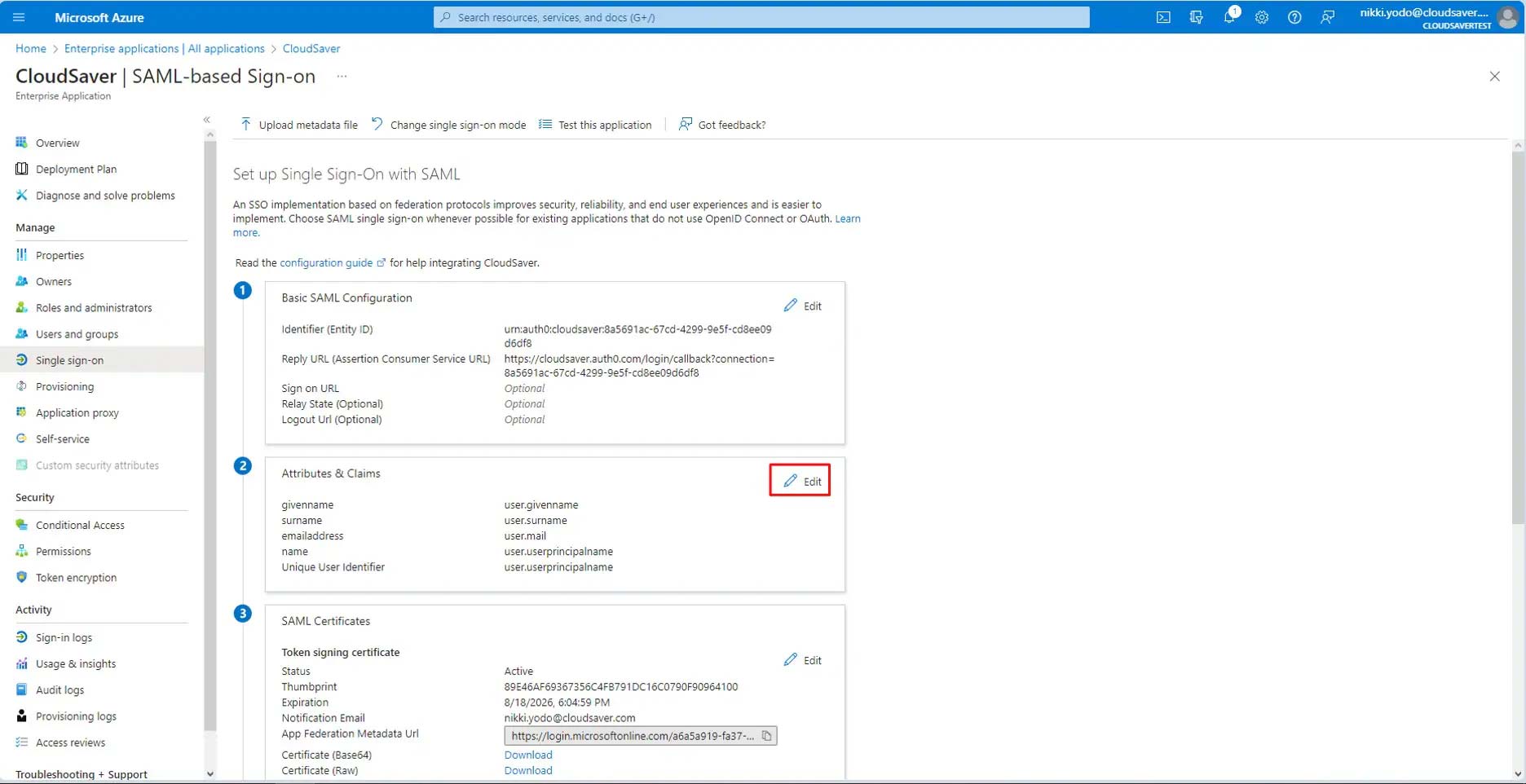Screen dimensions: 1526x784
Task: Open the ellipsis more options menu
Action: click(342, 77)
